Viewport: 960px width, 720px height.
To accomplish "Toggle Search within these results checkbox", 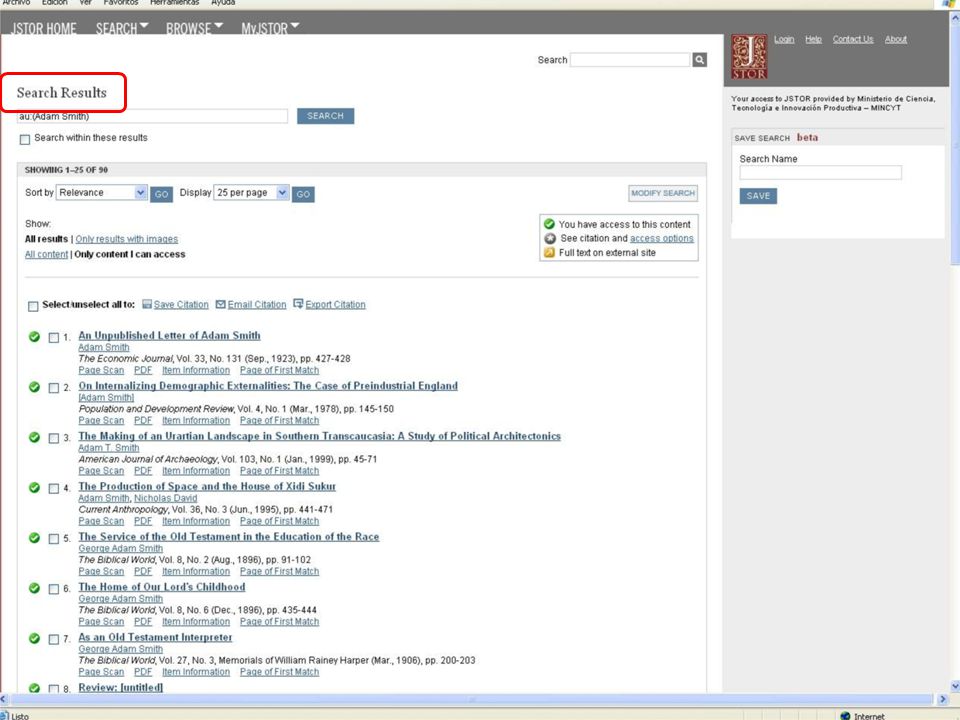I will coord(24,140).
